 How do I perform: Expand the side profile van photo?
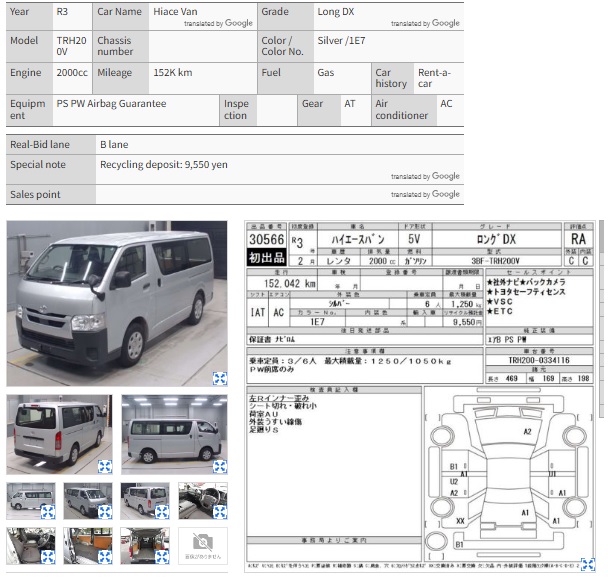coord(220,466)
